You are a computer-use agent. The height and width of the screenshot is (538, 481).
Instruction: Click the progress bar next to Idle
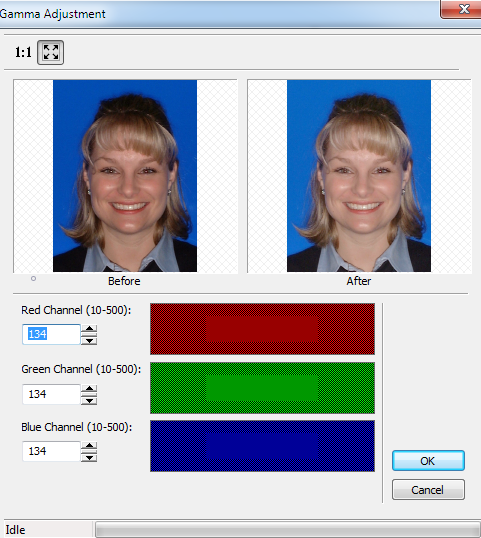pos(288,529)
